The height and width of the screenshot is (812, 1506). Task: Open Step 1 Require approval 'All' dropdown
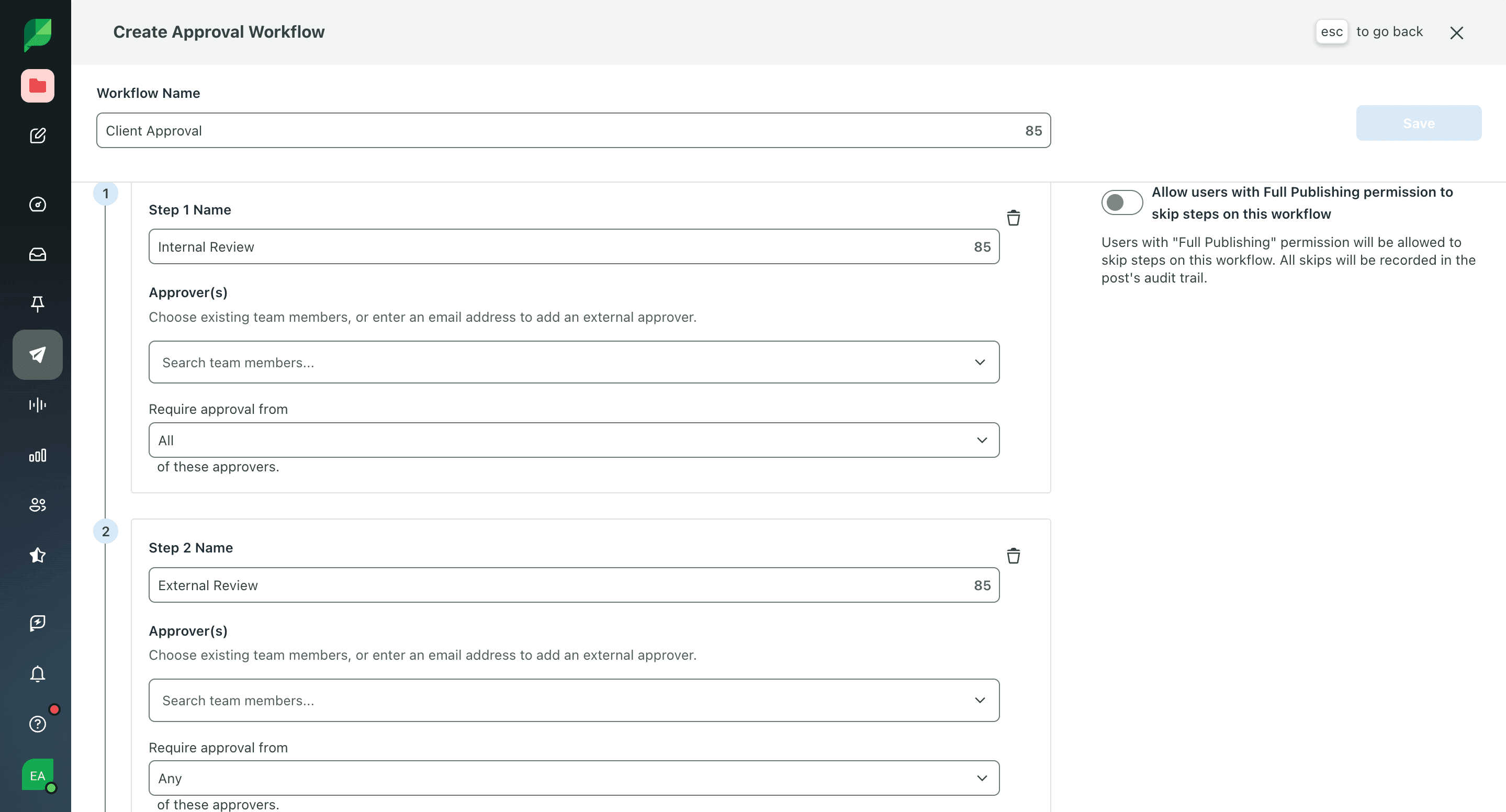click(x=574, y=439)
